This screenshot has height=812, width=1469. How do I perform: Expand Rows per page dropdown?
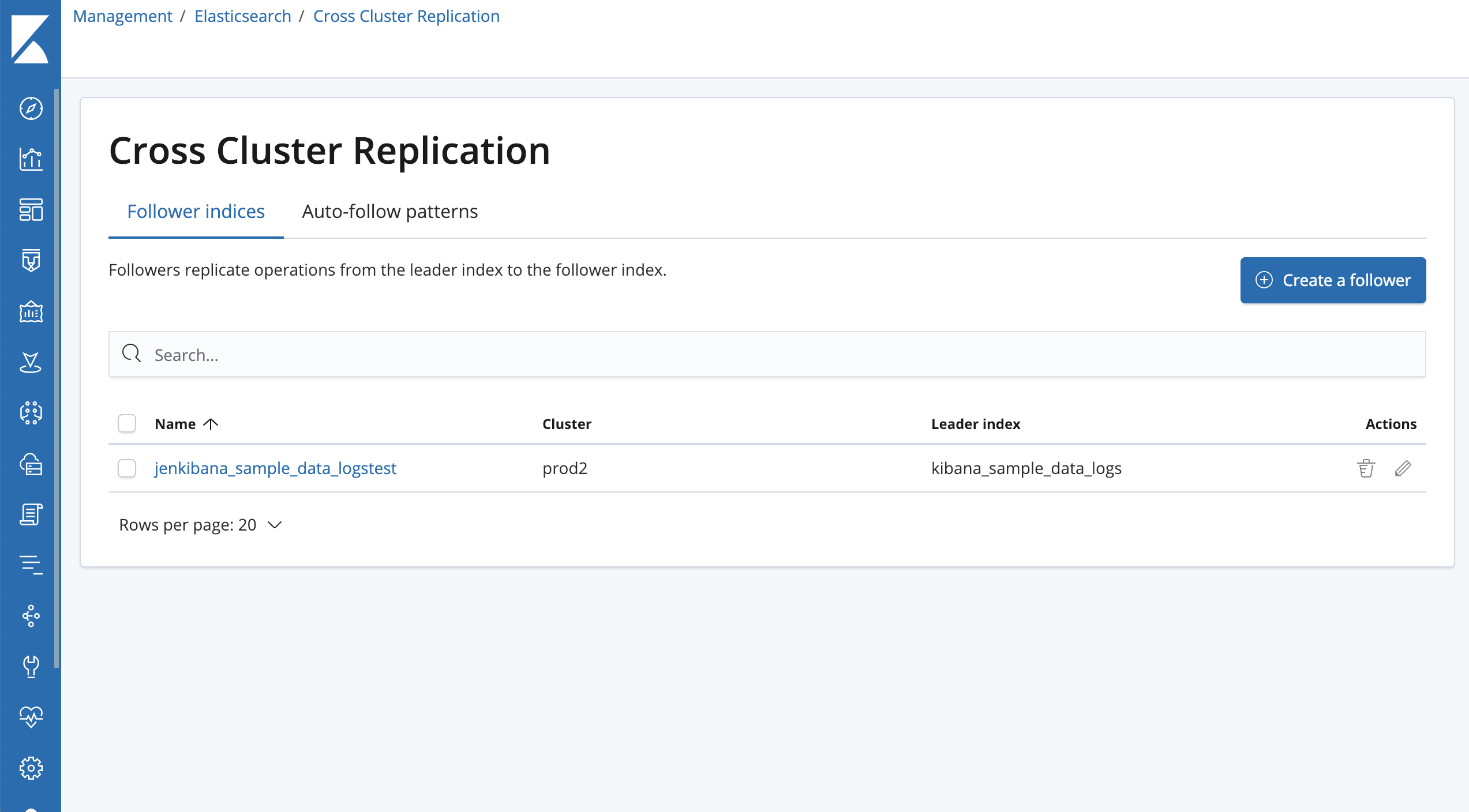tap(200, 525)
